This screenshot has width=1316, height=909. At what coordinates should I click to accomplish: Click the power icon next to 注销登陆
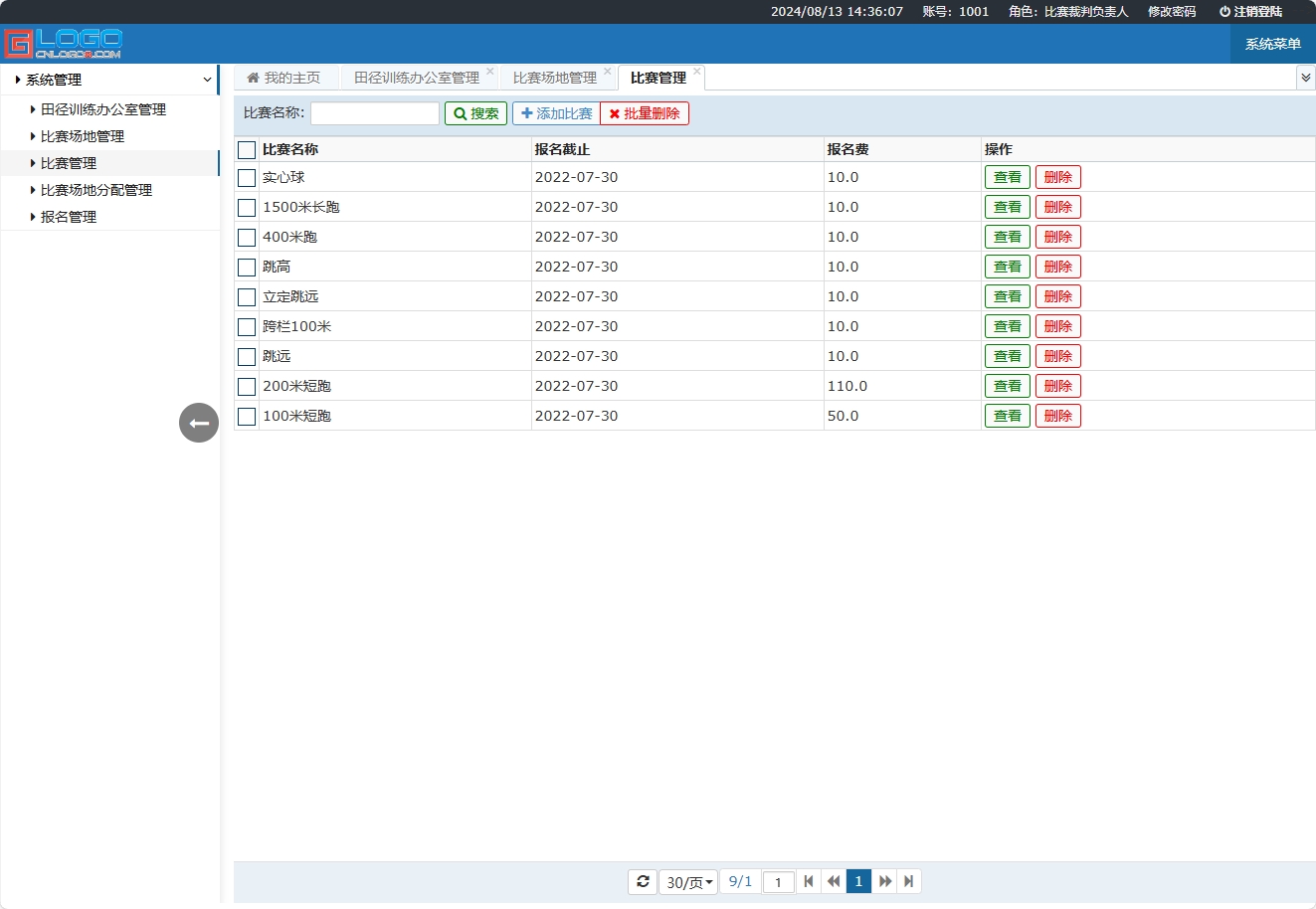[1222, 11]
